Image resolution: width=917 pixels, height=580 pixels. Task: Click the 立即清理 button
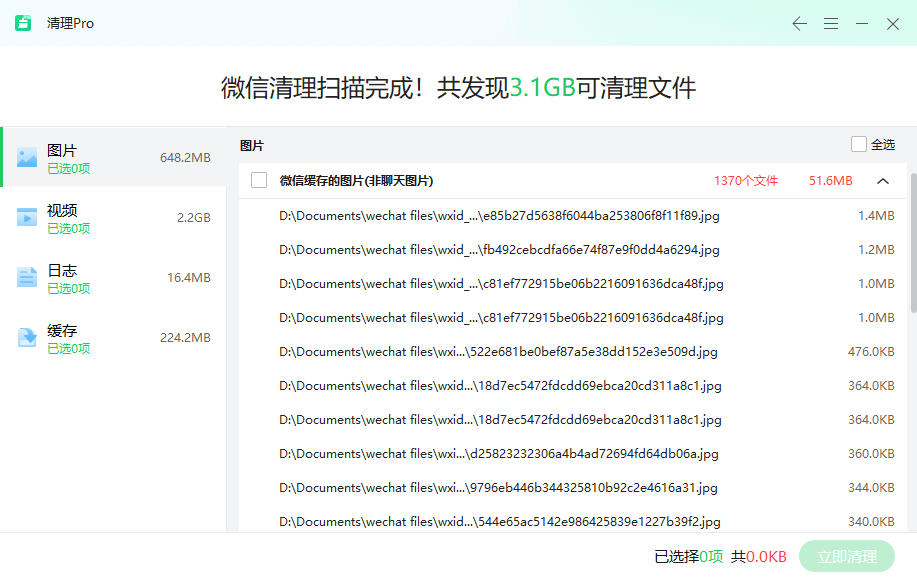pyautogui.click(x=846, y=556)
